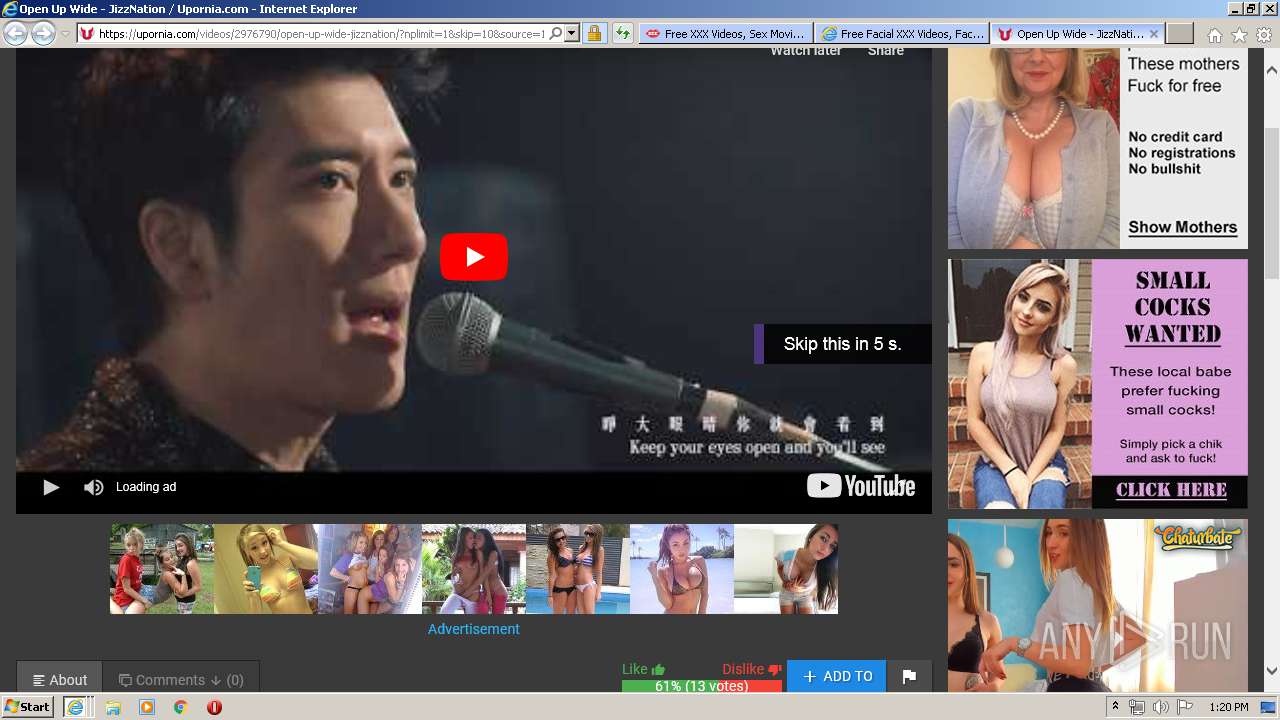Click the YouTube logo in the player bar

861,486
